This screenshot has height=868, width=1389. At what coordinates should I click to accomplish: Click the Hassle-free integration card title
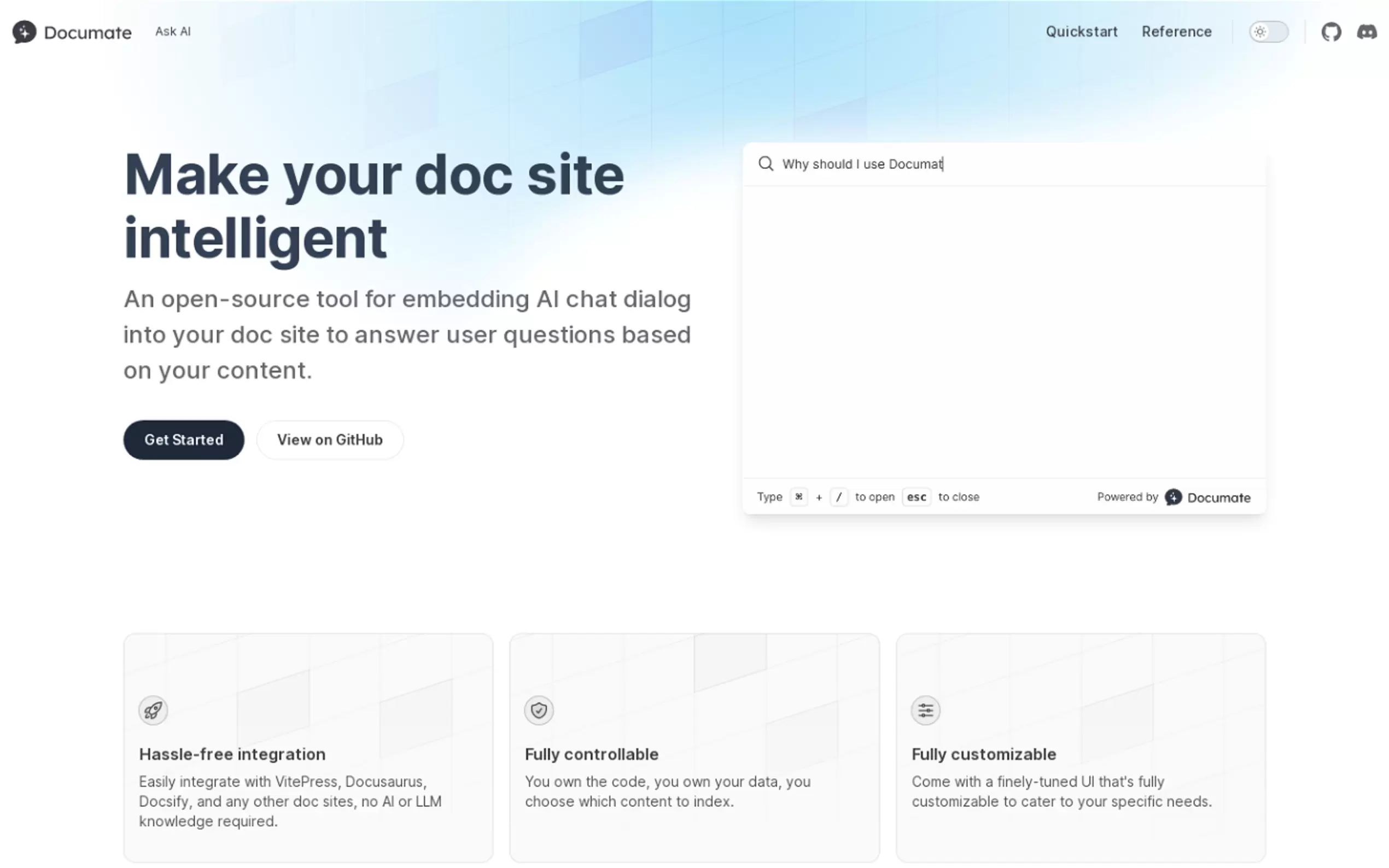pyautogui.click(x=232, y=754)
